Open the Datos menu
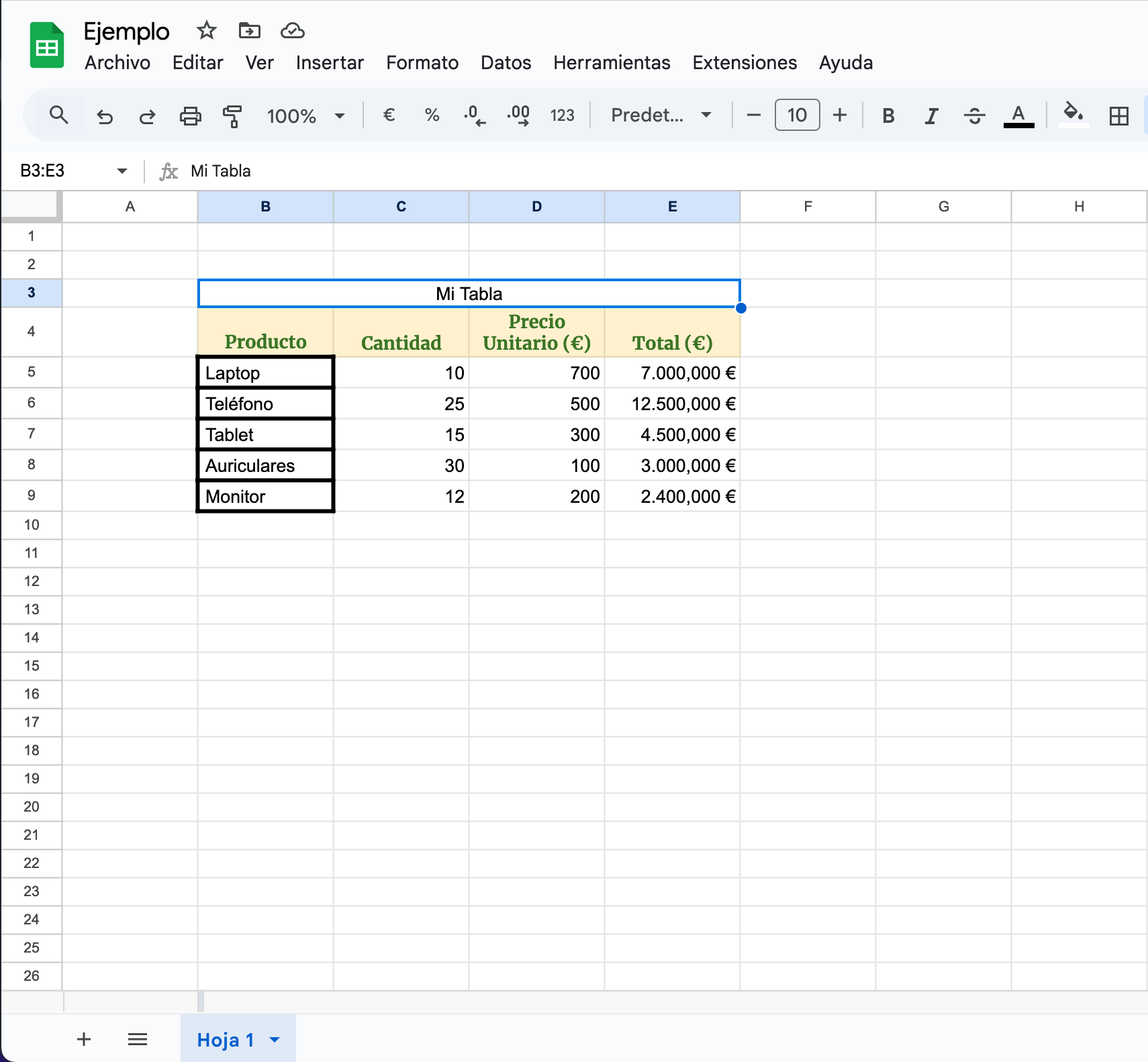Screen dimensions: 1148x1062 pyautogui.click(x=506, y=63)
